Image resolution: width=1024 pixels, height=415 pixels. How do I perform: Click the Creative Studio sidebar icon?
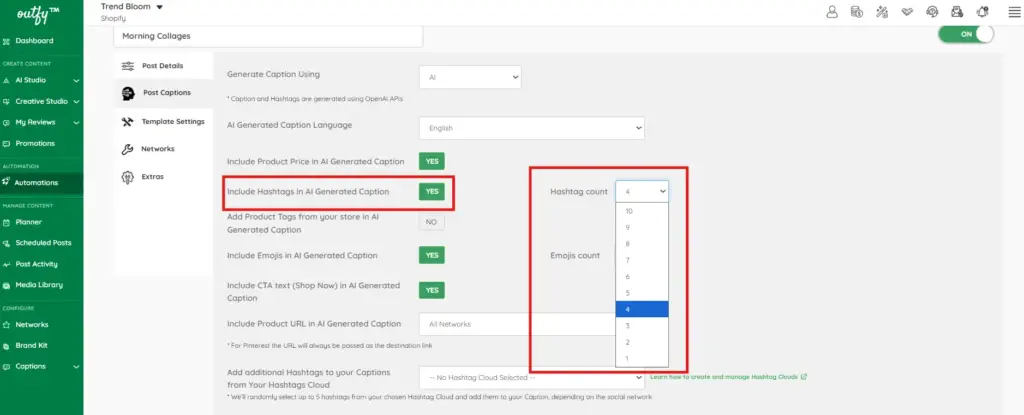coord(7,102)
